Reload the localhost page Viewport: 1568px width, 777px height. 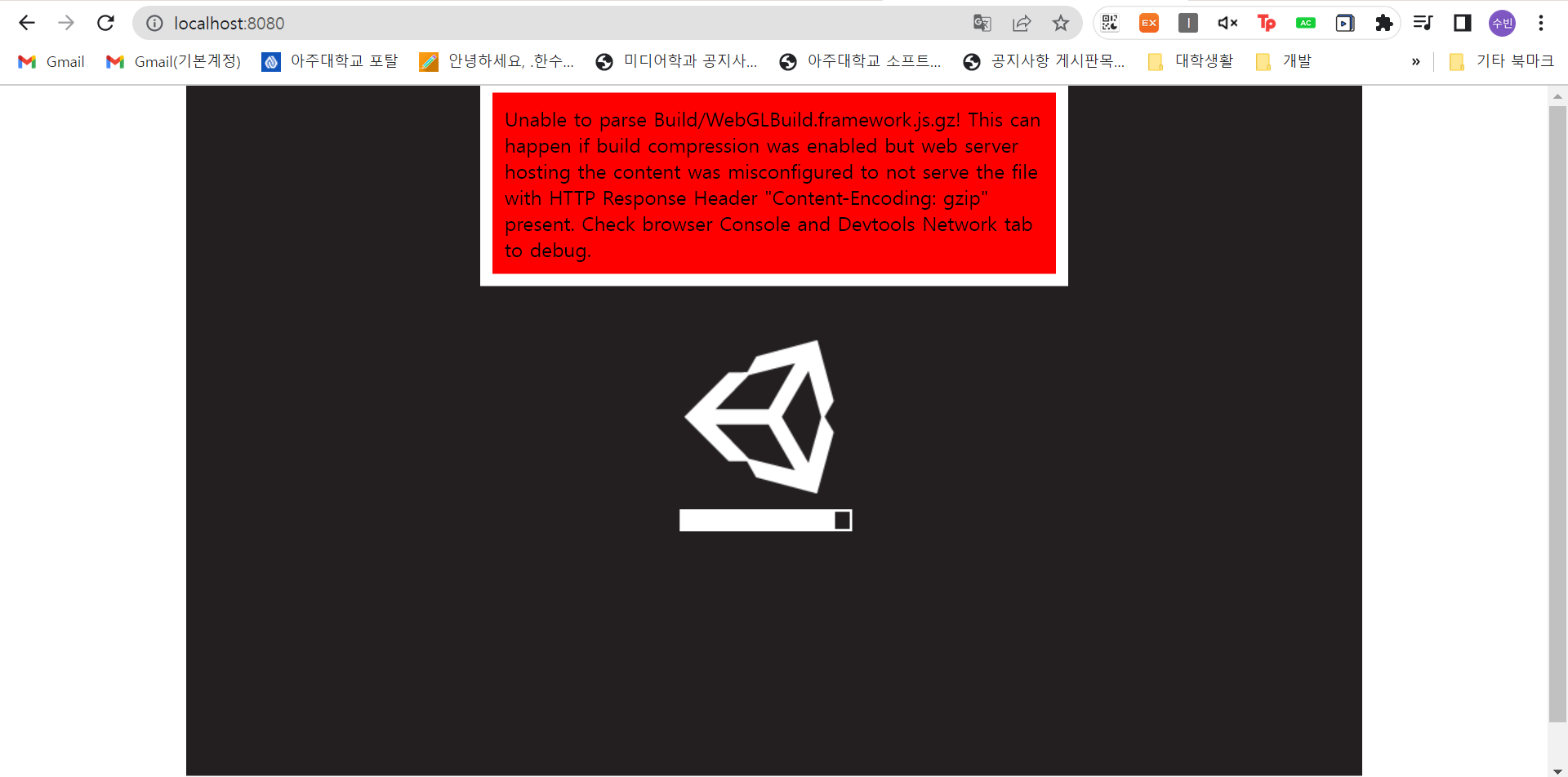[105, 23]
